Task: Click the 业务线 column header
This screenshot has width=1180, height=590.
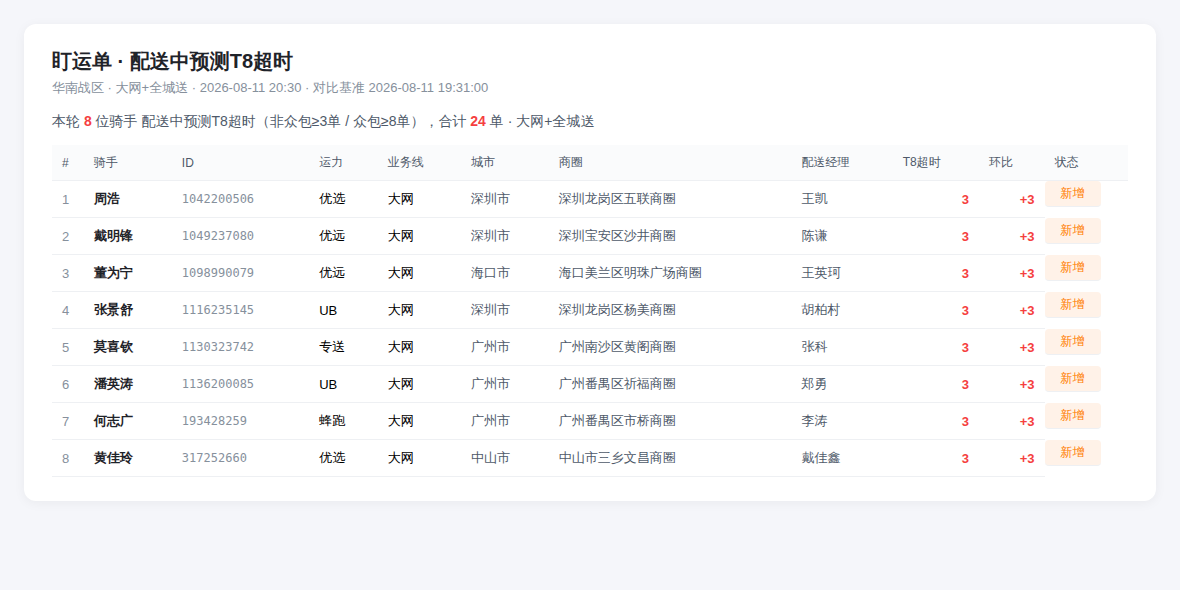Action: [406, 163]
